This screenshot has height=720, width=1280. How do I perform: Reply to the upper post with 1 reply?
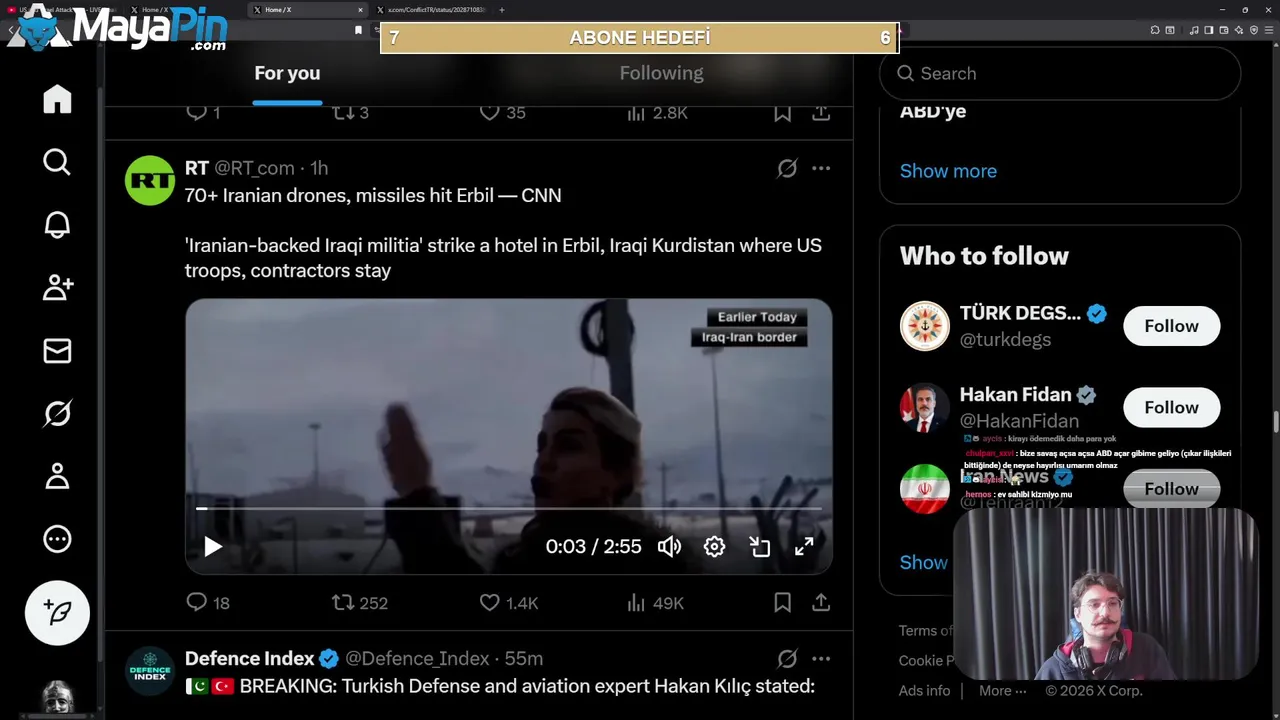(204, 113)
